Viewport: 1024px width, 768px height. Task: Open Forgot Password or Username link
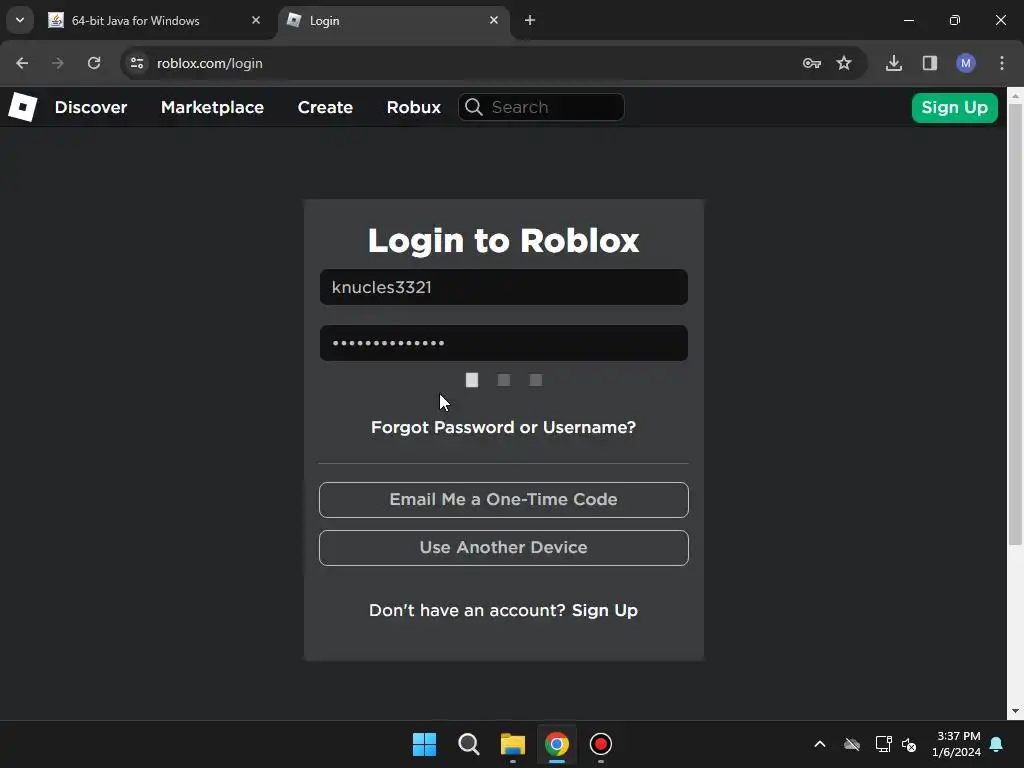tap(504, 427)
